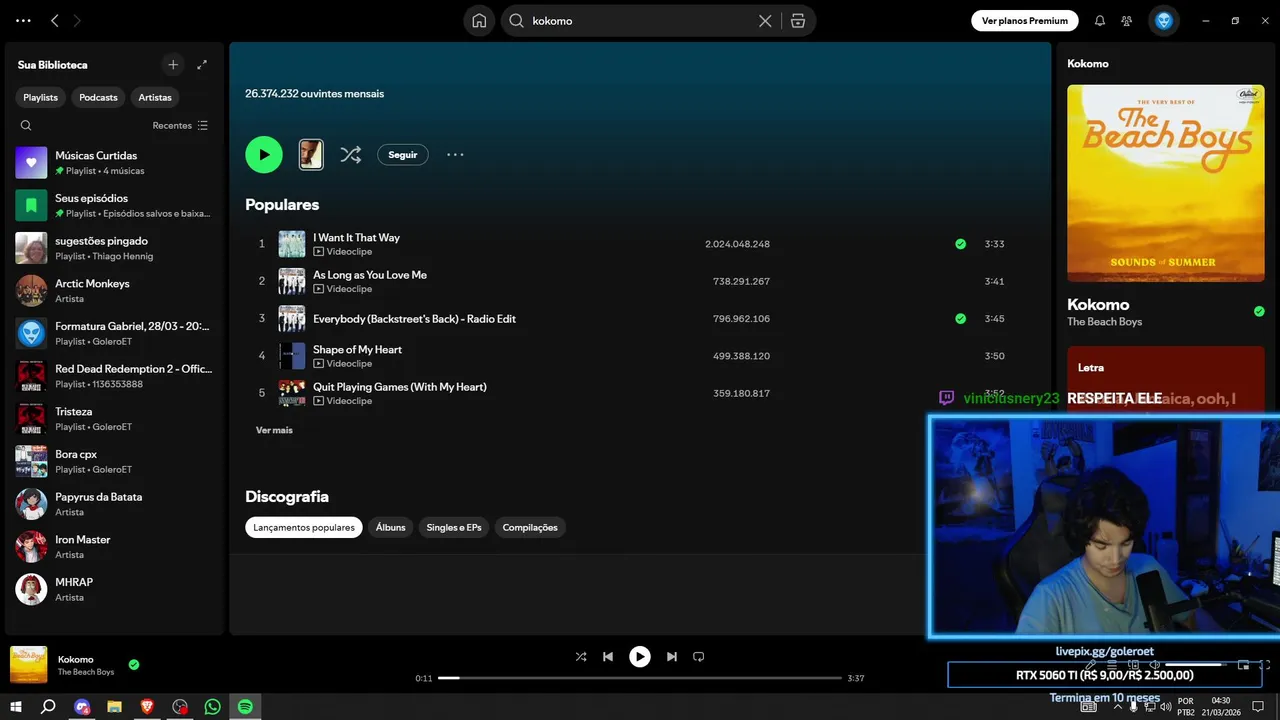Click Sounds of Summer album cover
The image size is (1280, 720).
1165,183
